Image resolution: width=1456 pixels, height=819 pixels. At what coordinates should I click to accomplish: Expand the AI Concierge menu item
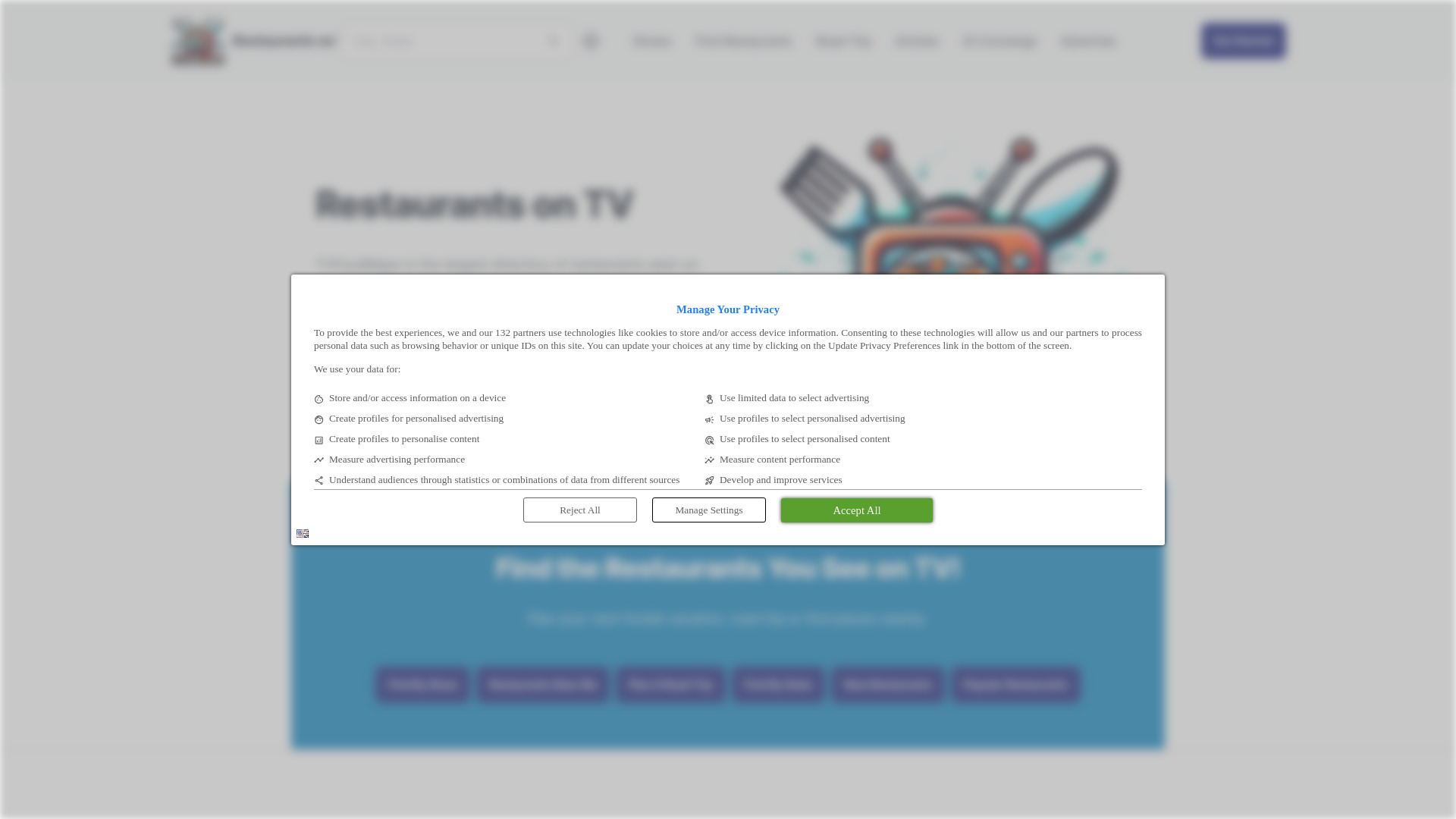pos(998,41)
